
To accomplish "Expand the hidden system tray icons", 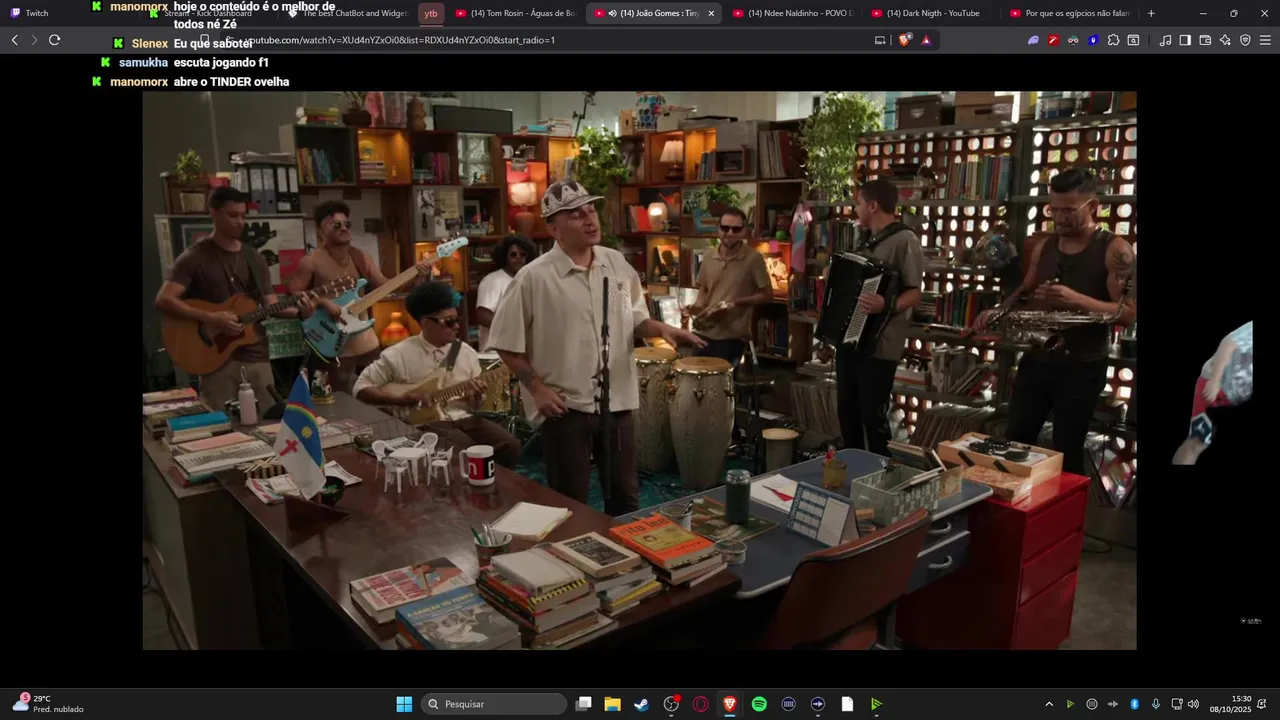I will pos(1049,704).
